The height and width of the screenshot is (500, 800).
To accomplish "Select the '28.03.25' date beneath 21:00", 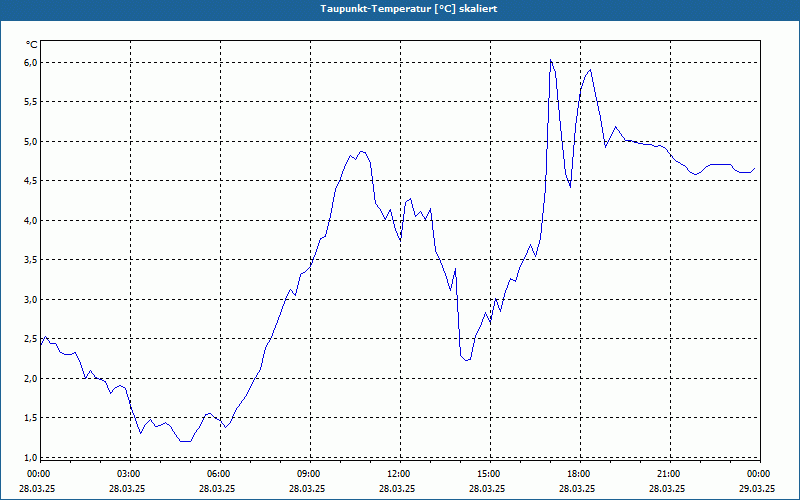I will pyautogui.click(x=667, y=488).
